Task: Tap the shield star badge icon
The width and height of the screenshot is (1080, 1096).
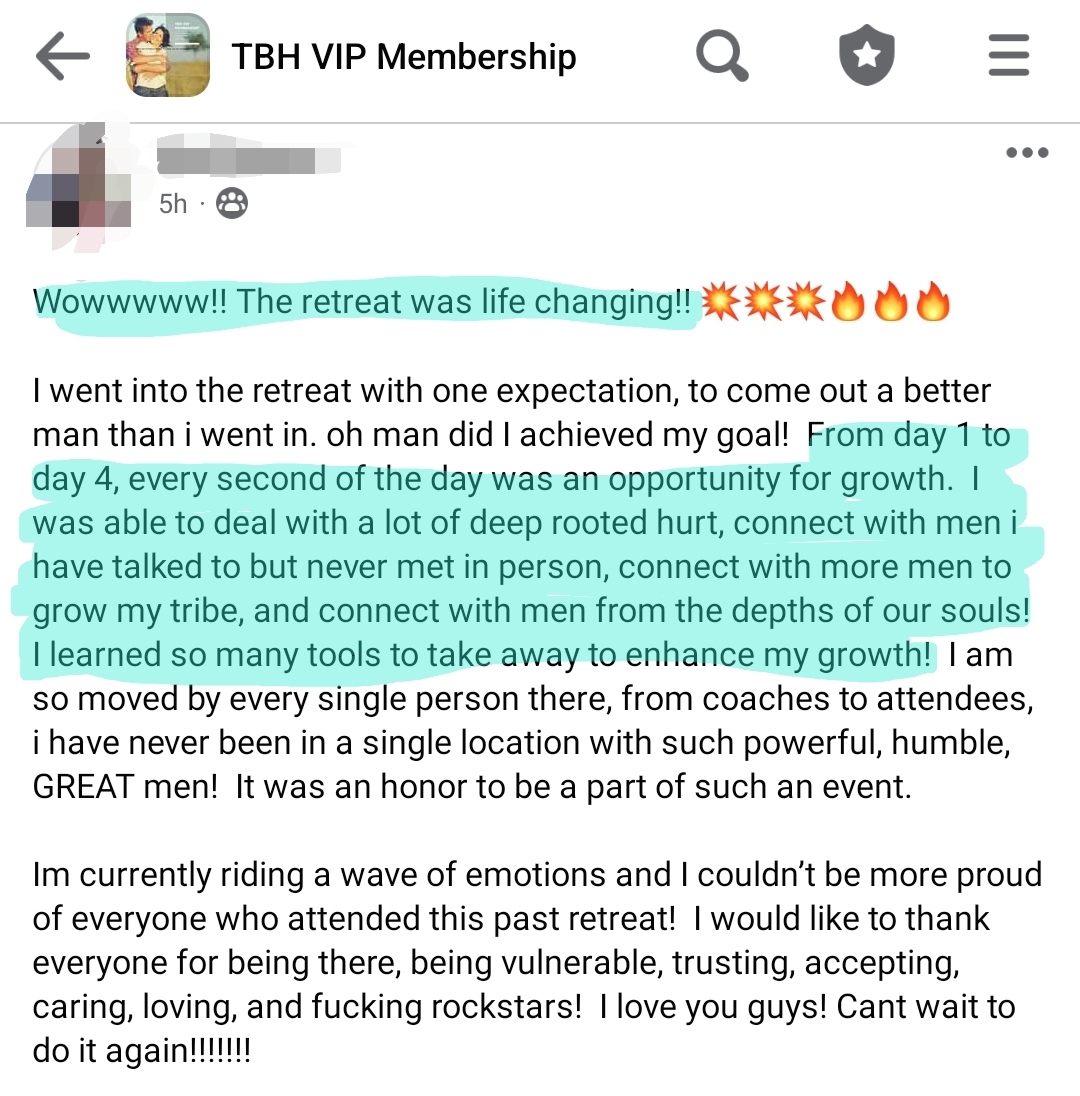Action: click(866, 56)
